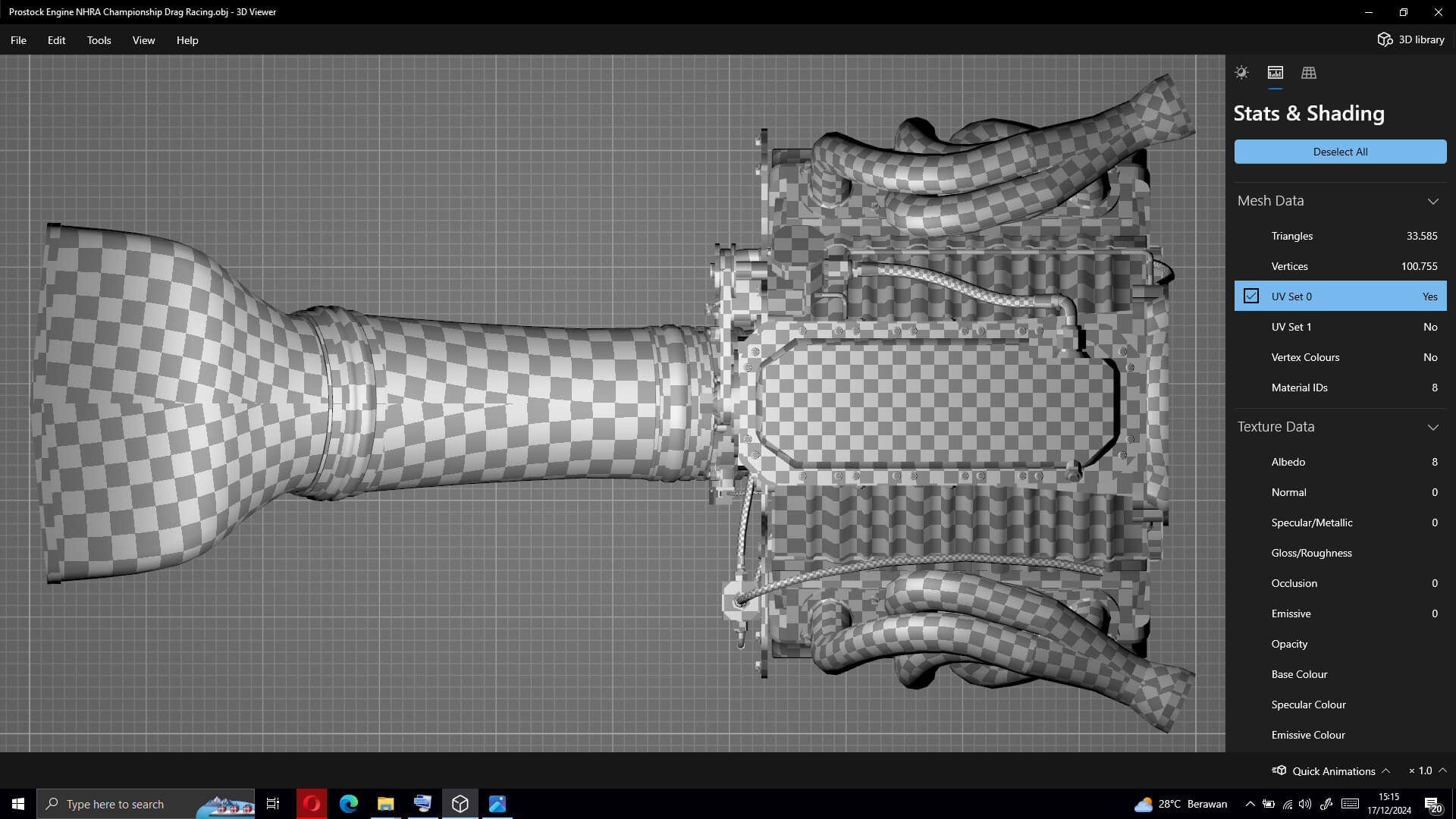This screenshot has width=1456, height=819.
Task: Collapse the Mesh Data section
Action: pos(1432,201)
